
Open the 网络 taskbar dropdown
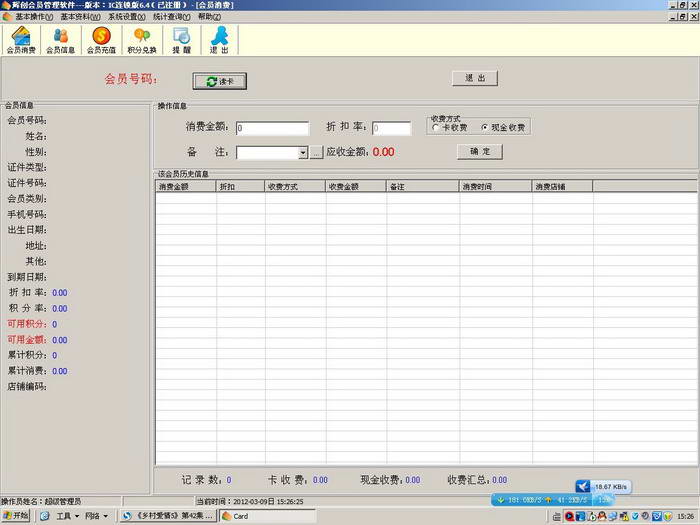click(96, 516)
